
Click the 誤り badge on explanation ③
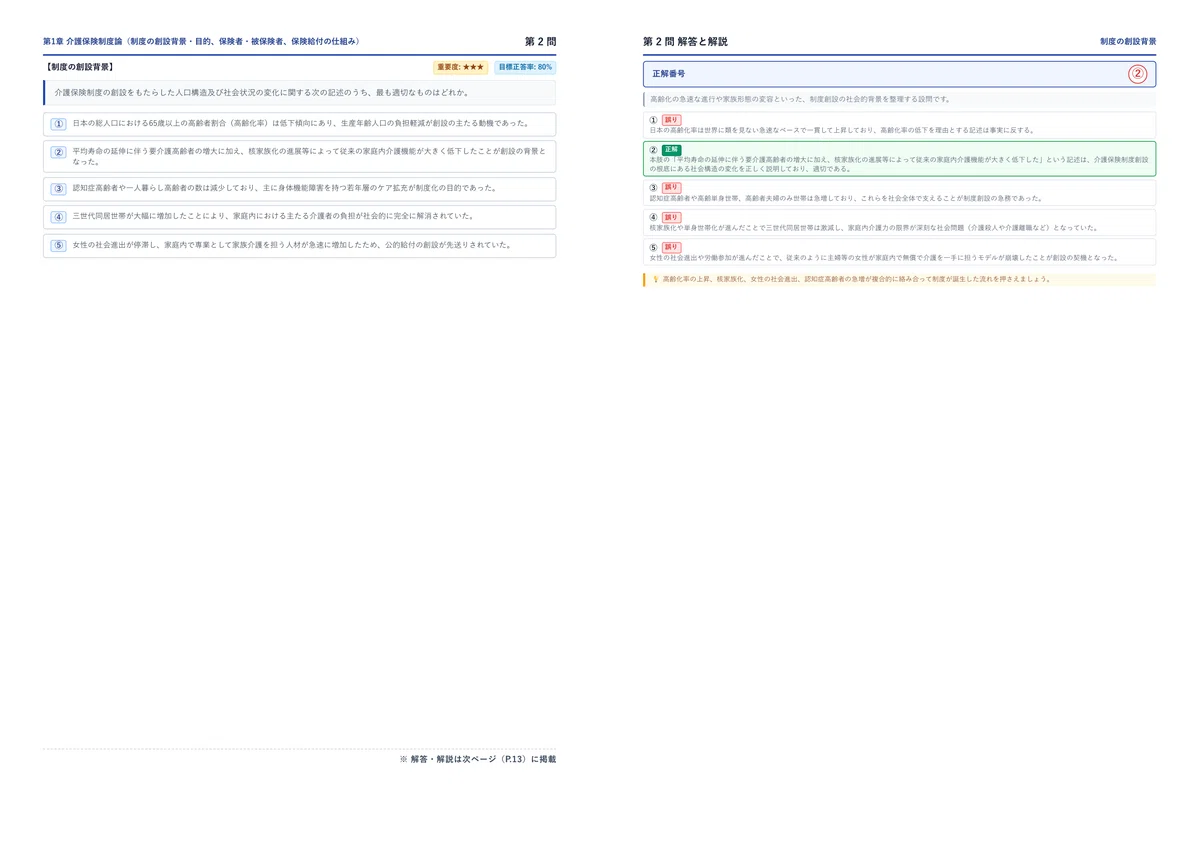(671, 187)
